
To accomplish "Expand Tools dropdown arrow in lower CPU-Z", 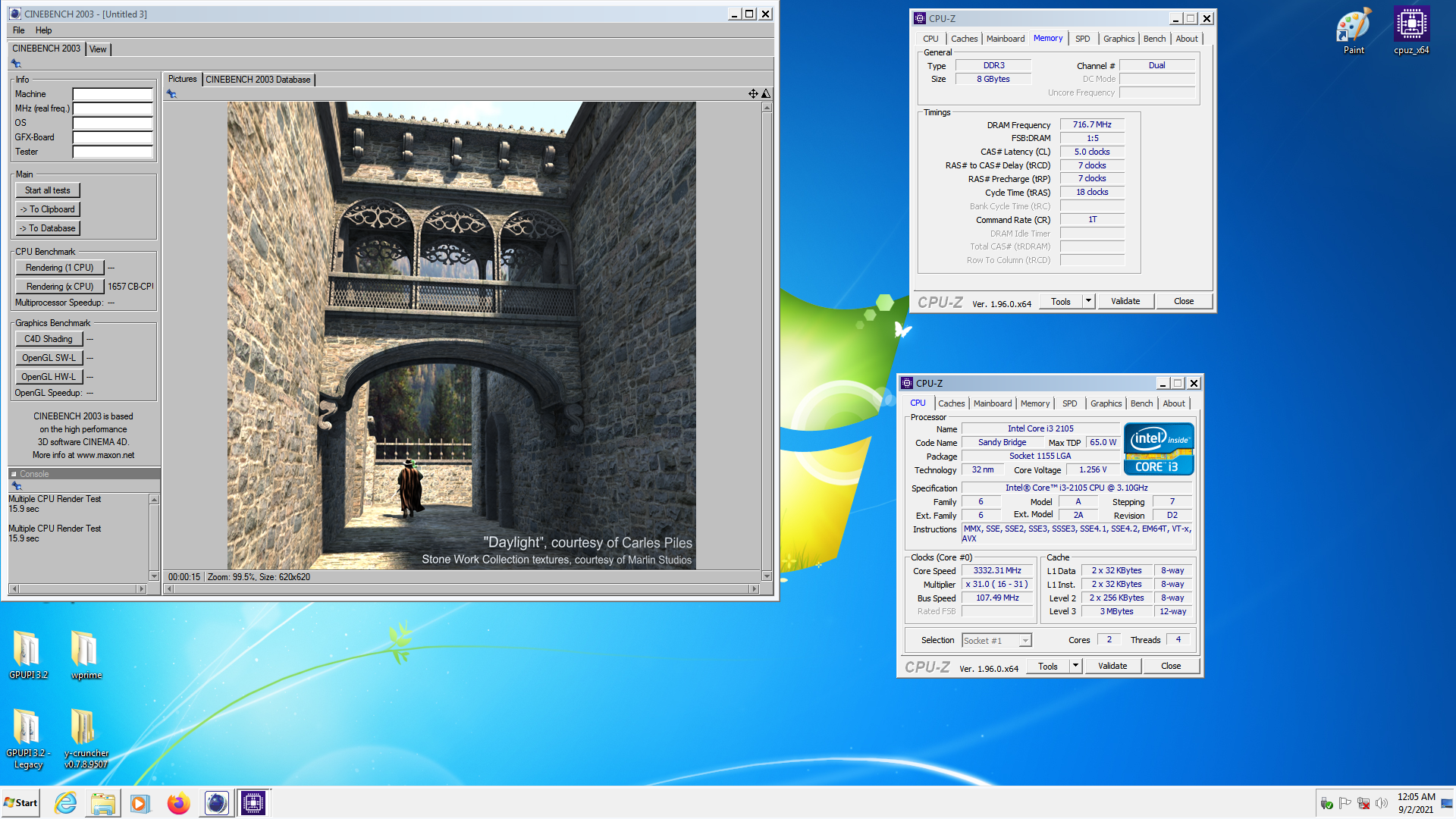I will click(1075, 666).
